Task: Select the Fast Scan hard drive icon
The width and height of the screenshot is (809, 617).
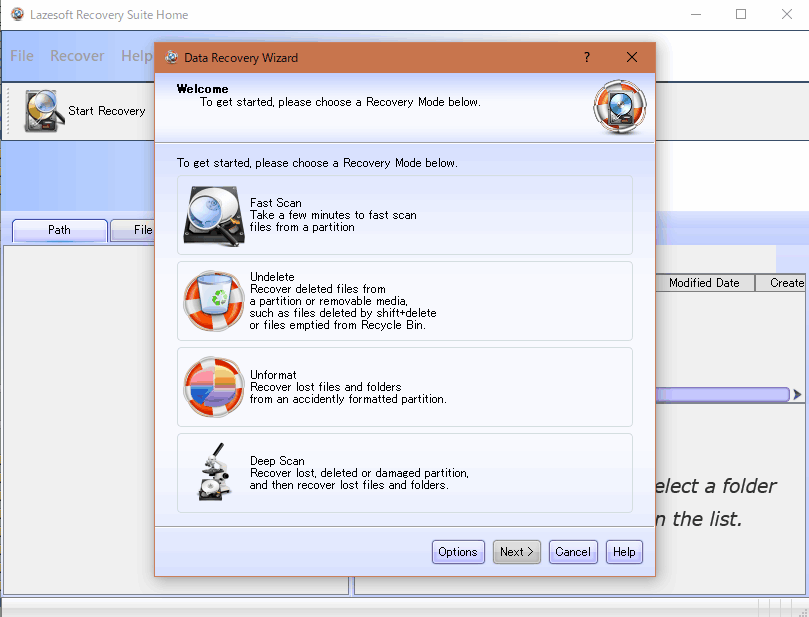Action: 213,216
